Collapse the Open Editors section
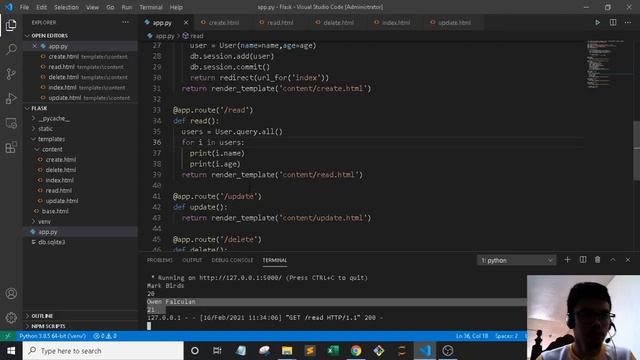Image resolution: width=640 pixels, height=360 pixels. tap(49, 36)
